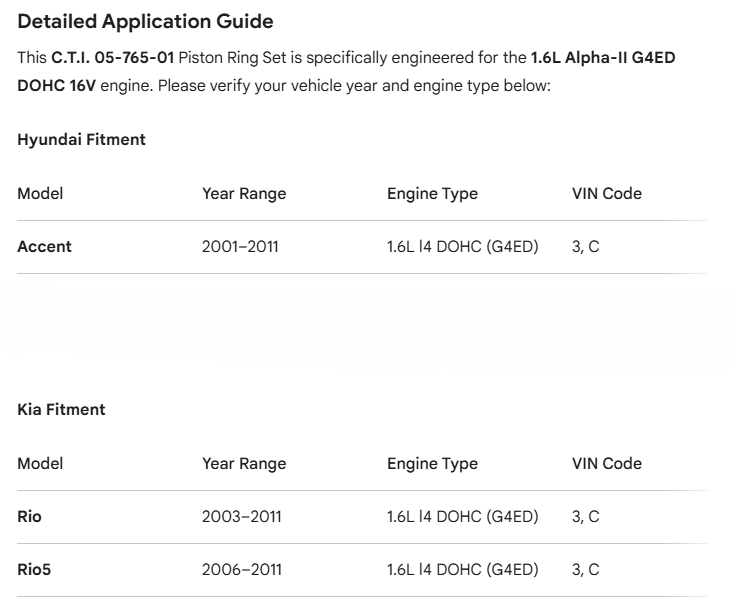Click Hyundai table Engine Type header
This screenshot has height=614, width=732.
click(432, 194)
